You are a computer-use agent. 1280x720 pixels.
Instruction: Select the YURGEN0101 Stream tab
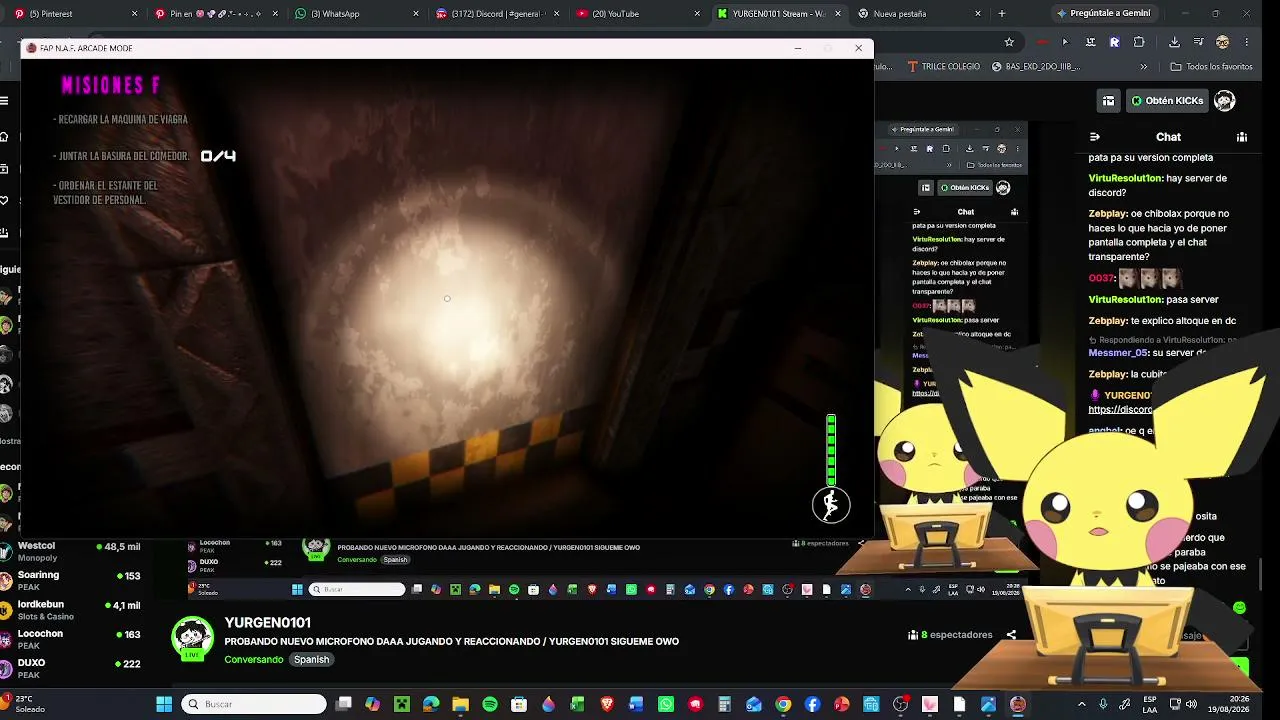tap(779, 14)
